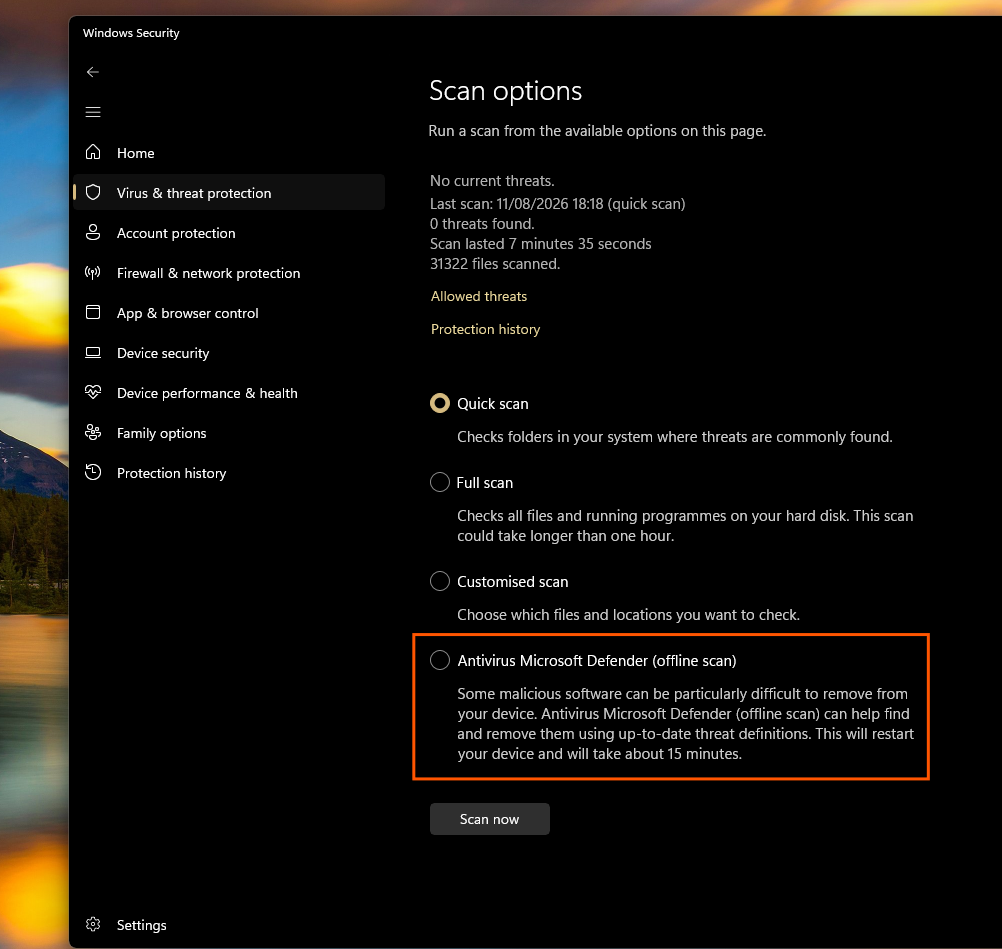Select the Customised scan radio button
This screenshot has width=1002, height=949.
tap(440, 581)
